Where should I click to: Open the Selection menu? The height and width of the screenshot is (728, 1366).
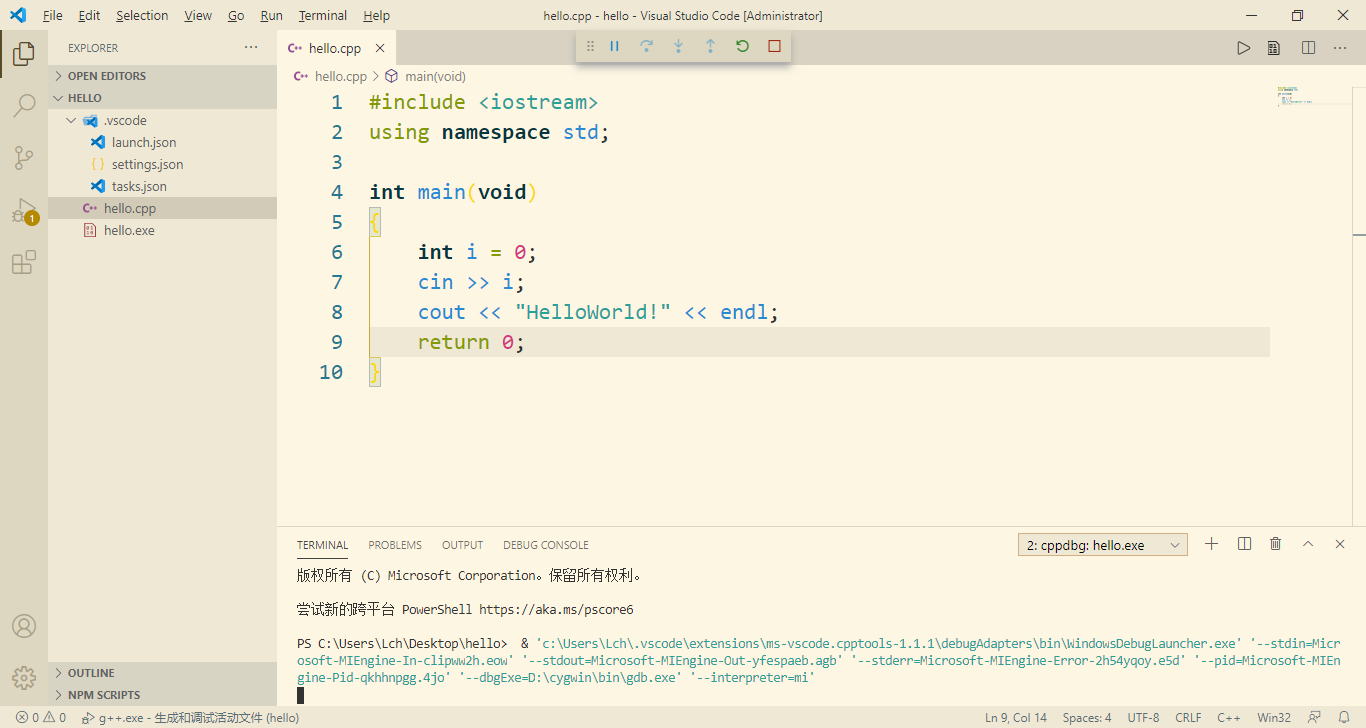[142, 15]
